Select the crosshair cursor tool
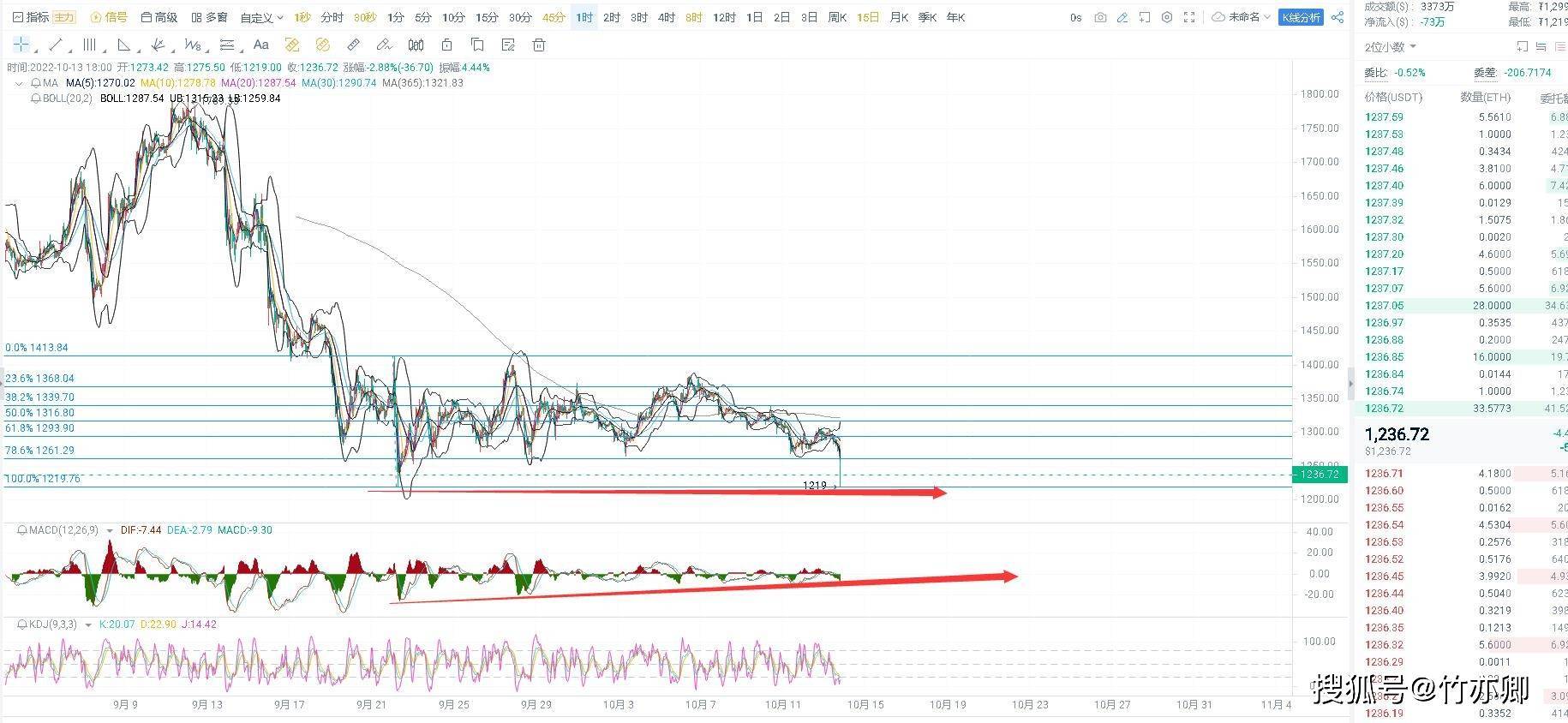This screenshot has width=1568, height=723. [21, 45]
